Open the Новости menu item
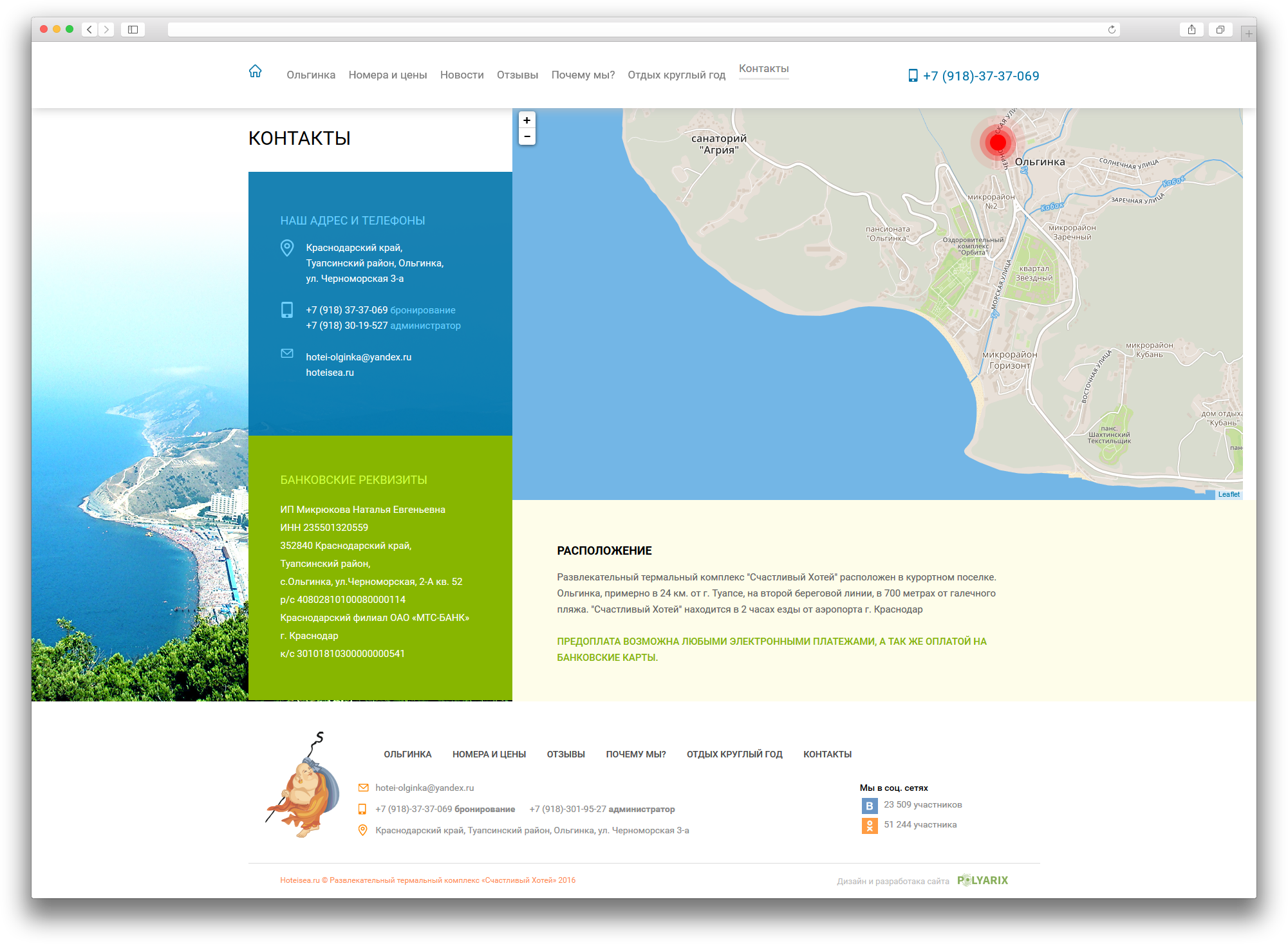Image resolution: width=1288 pixels, height=944 pixels. [x=462, y=75]
